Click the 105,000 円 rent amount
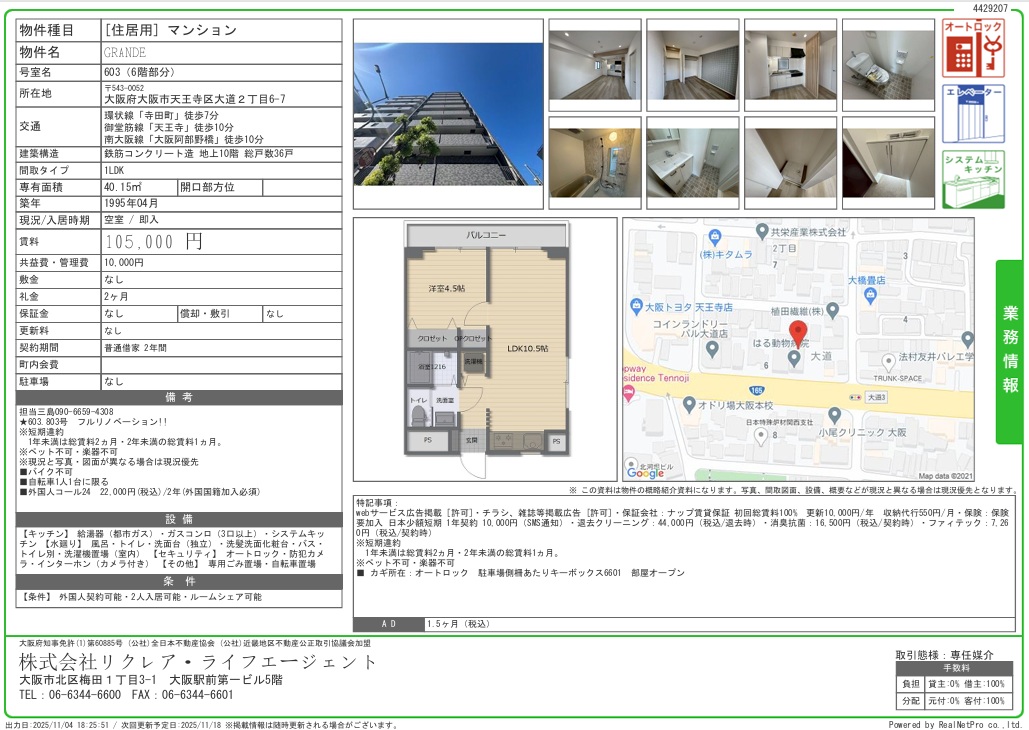Image resolution: width=1029 pixels, height=730 pixels. [154, 241]
